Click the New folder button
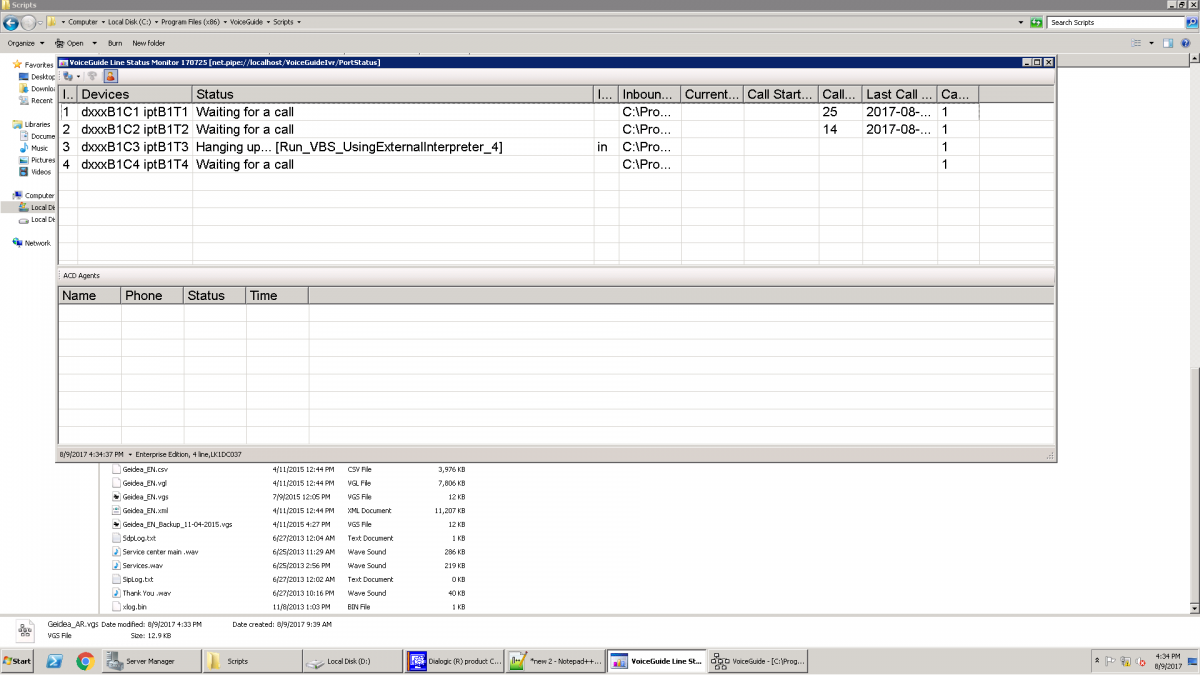1200x675 pixels. (149, 43)
